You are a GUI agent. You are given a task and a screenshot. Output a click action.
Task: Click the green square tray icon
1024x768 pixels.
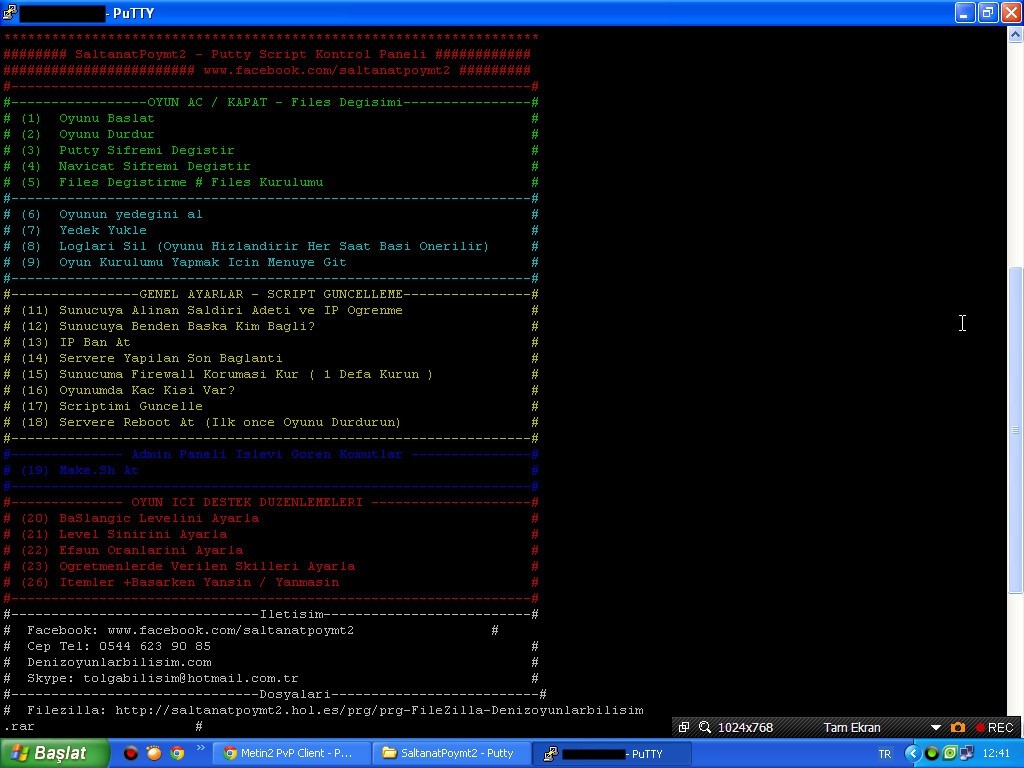click(x=950, y=753)
